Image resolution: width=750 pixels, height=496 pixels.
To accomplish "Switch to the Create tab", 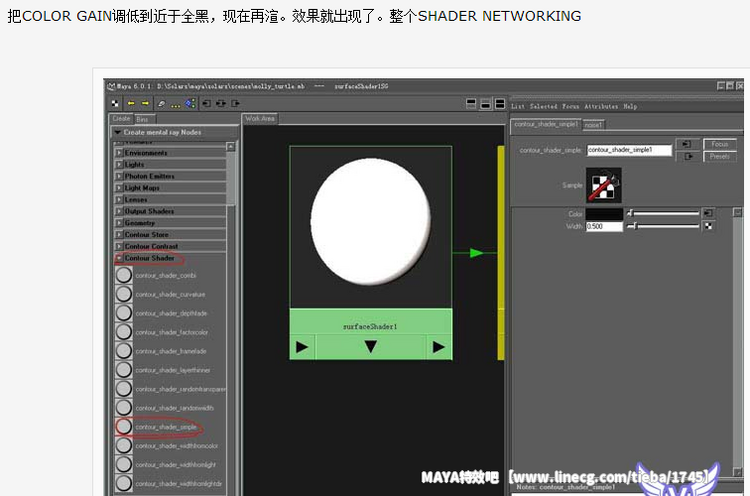I will (121, 119).
